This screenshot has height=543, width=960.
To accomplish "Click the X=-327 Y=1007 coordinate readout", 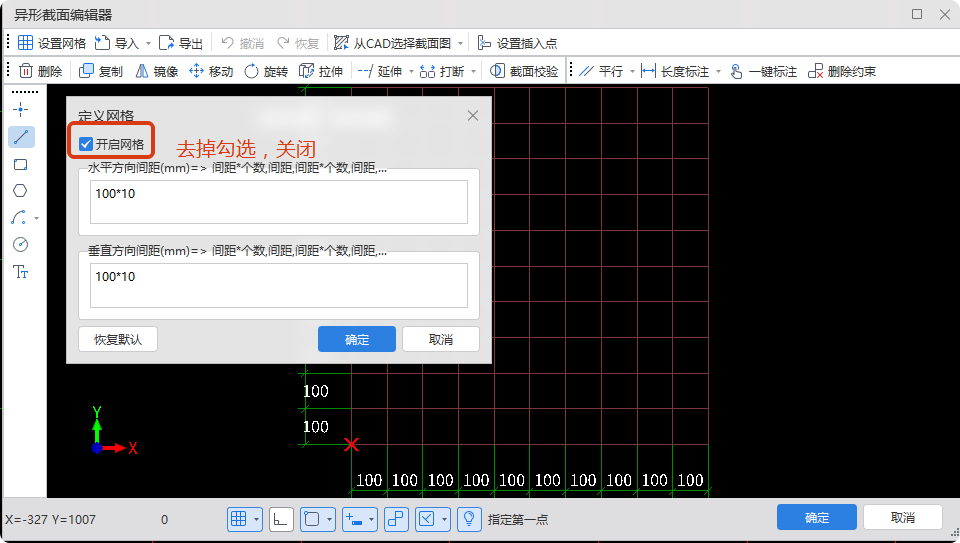I will [x=51, y=520].
